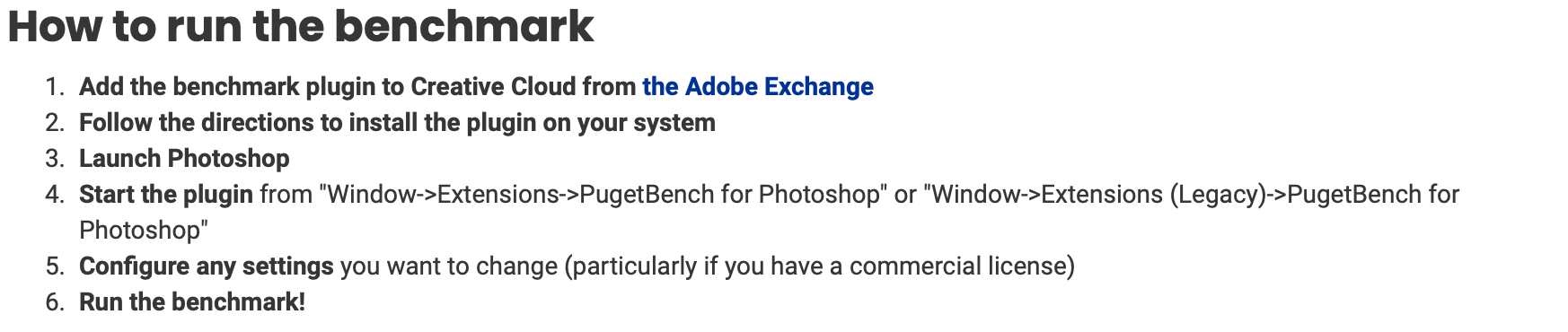Click list number 4 marker
Viewport: 1568px width, 332px height.
pos(56,195)
